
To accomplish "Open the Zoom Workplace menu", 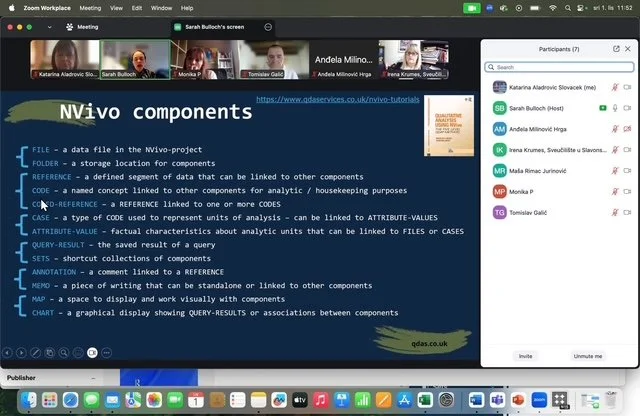I will (x=47, y=8).
